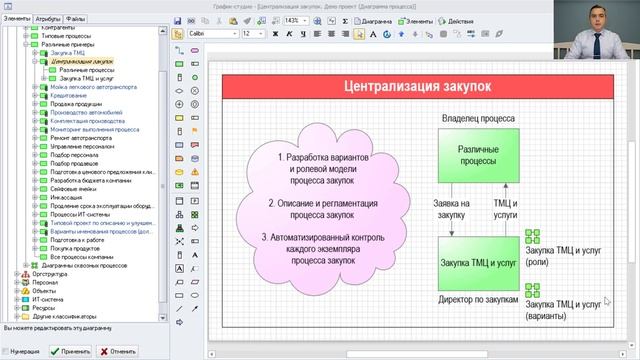Expand the Оргструктура tree node
The image size is (640, 360).
(x=17, y=274)
